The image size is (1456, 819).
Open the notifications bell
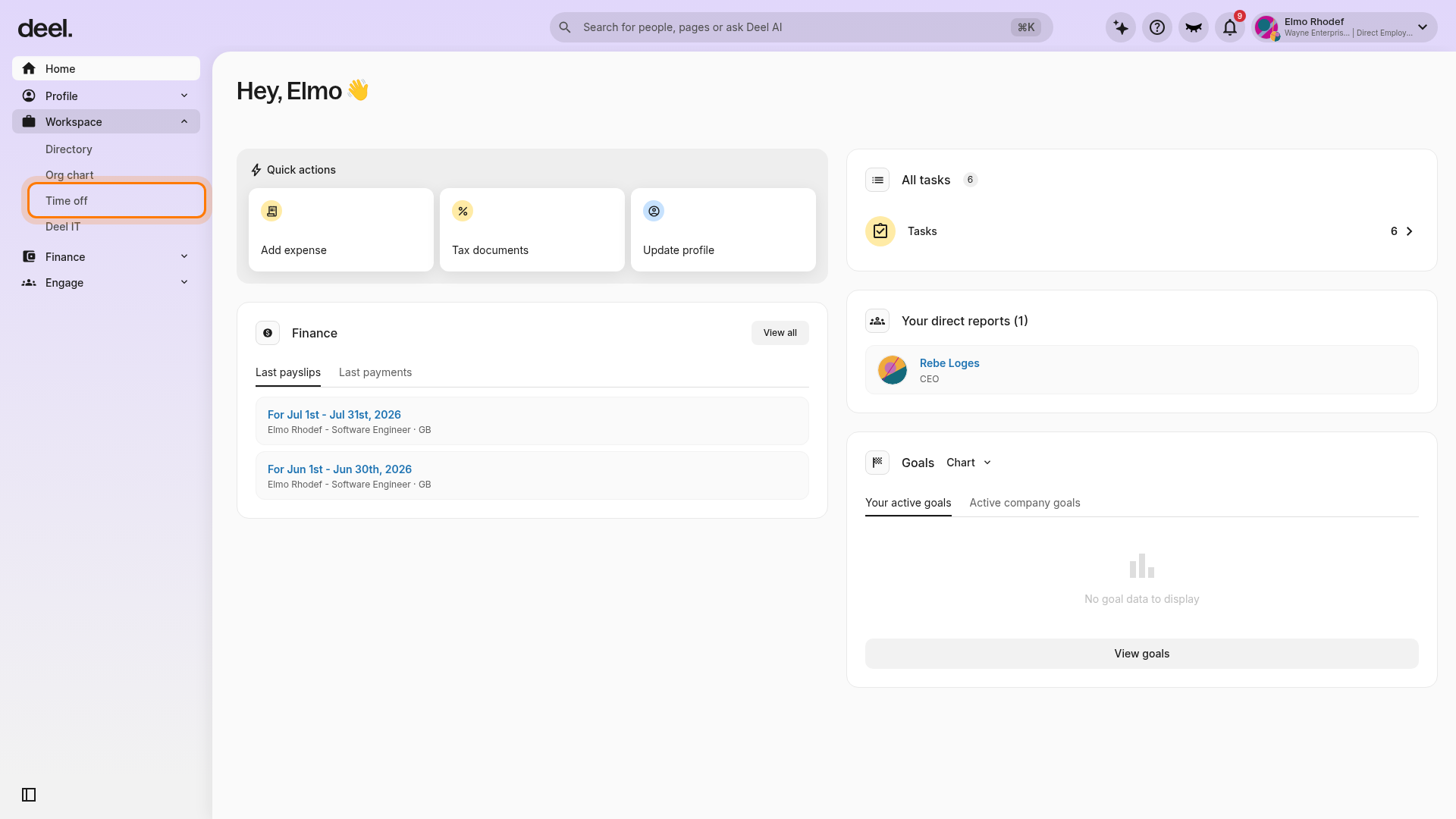point(1230,27)
